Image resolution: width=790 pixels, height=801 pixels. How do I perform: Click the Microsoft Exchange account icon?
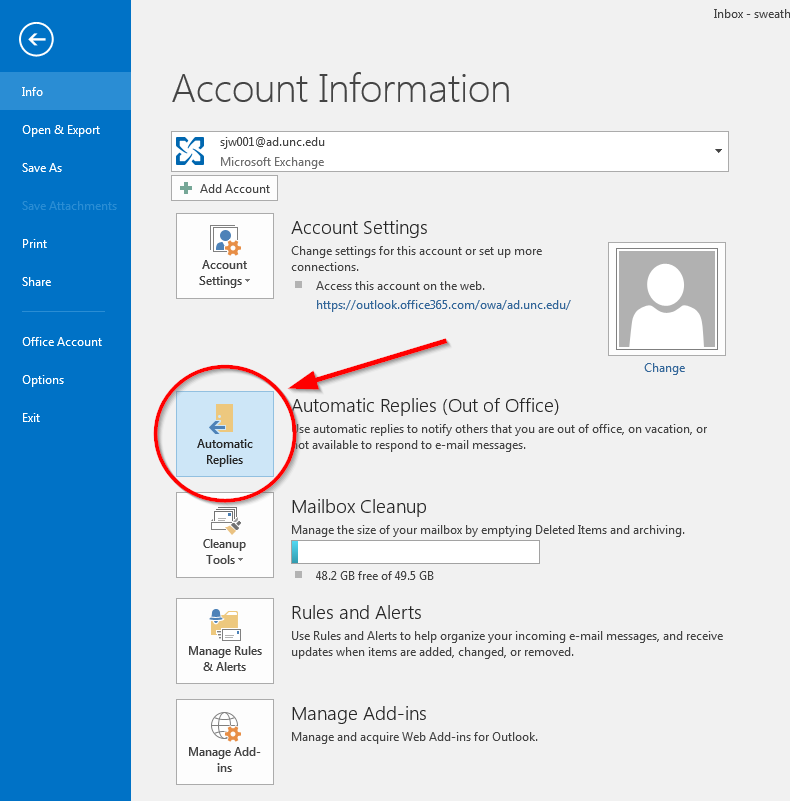[x=190, y=151]
